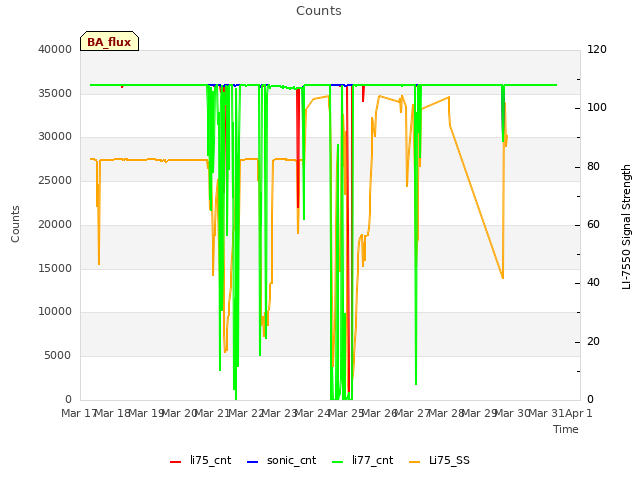Click the 120 tick on right axis

597,49
